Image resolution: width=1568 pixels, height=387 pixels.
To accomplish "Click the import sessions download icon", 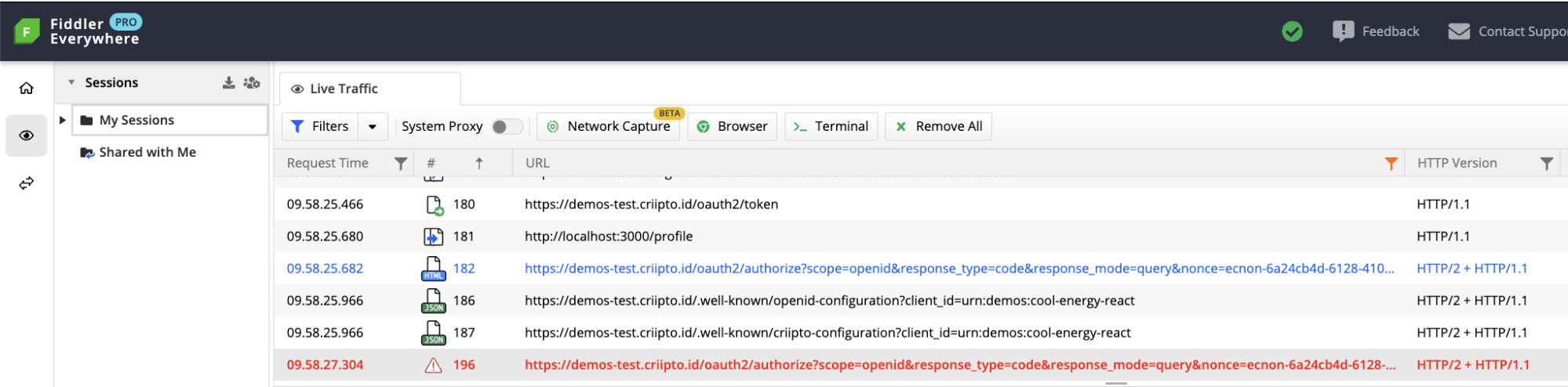I will coord(228,82).
